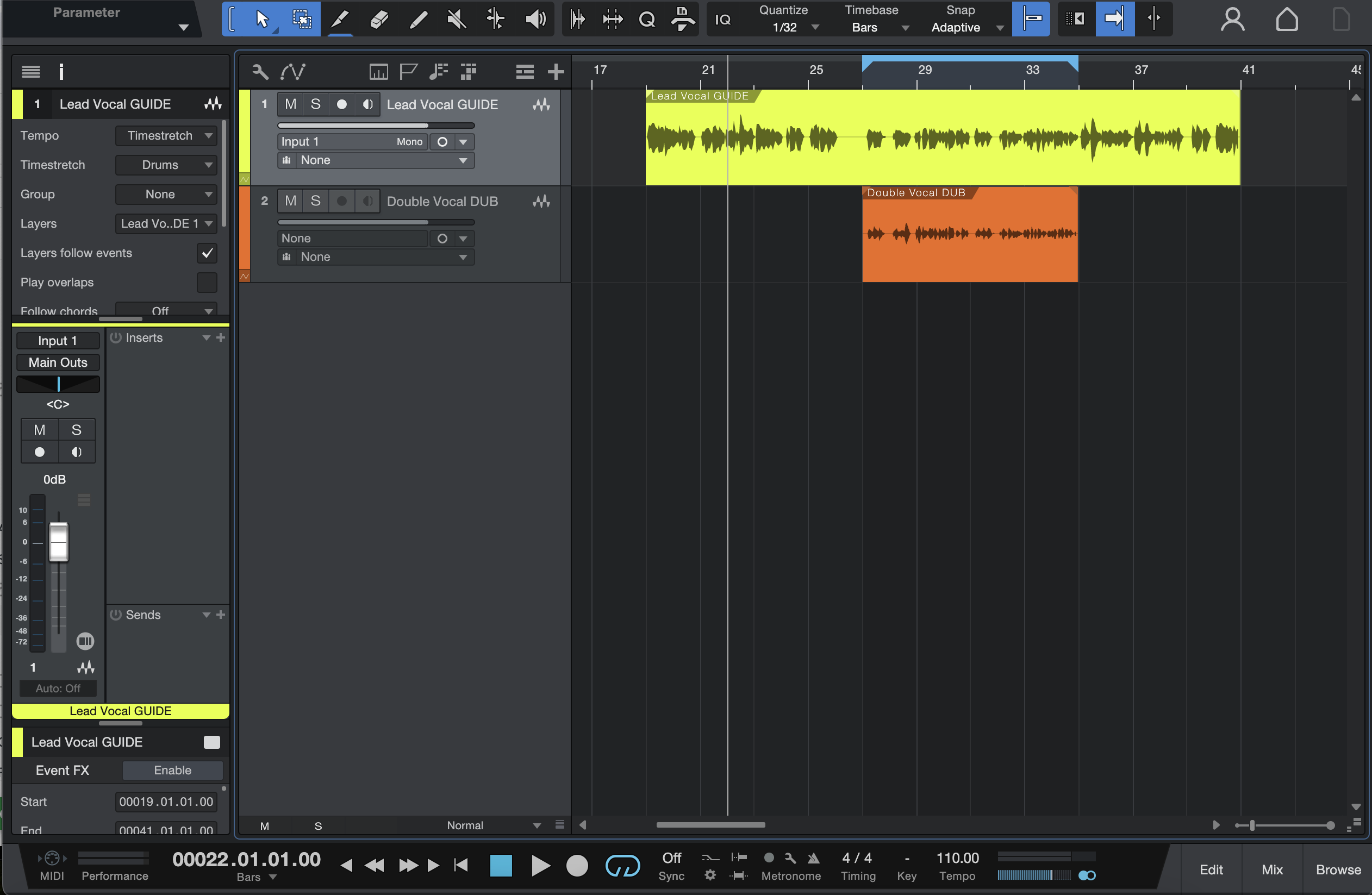The width and height of the screenshot is (1372, 895).
Task: Toggle Layers follow events checkbox
Action: pos(207,253)
